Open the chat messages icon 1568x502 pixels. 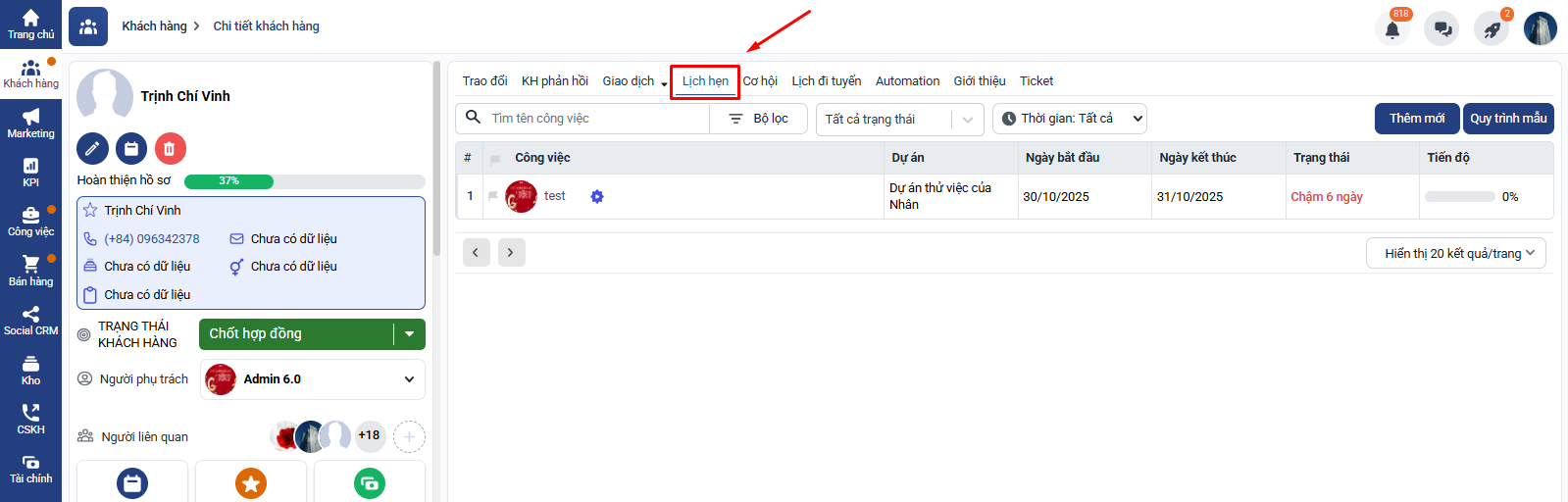click(x=1442, y=28)
